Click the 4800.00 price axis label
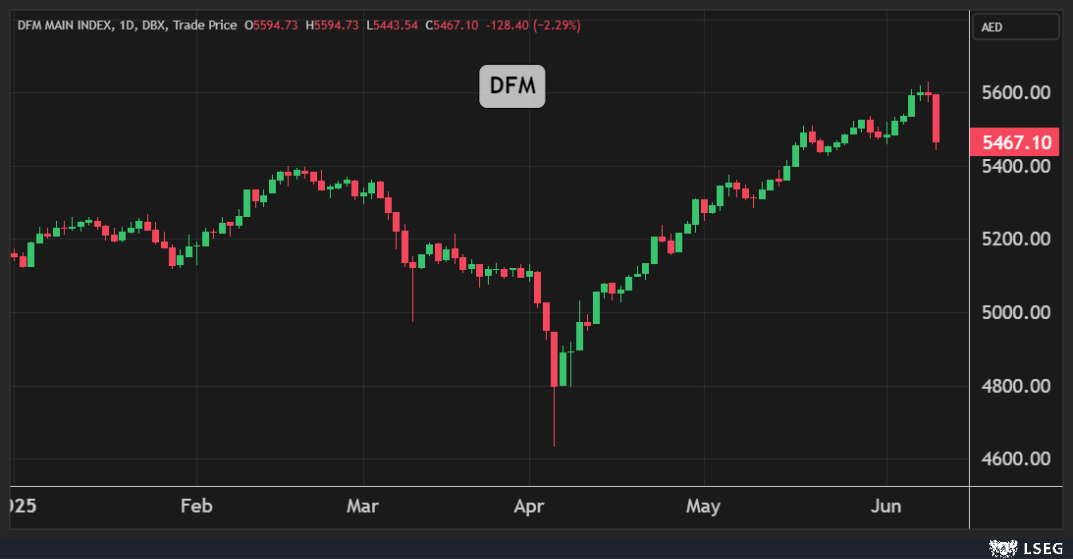Viewport: 1073px width, 559px height. (x=1016, y=386)
